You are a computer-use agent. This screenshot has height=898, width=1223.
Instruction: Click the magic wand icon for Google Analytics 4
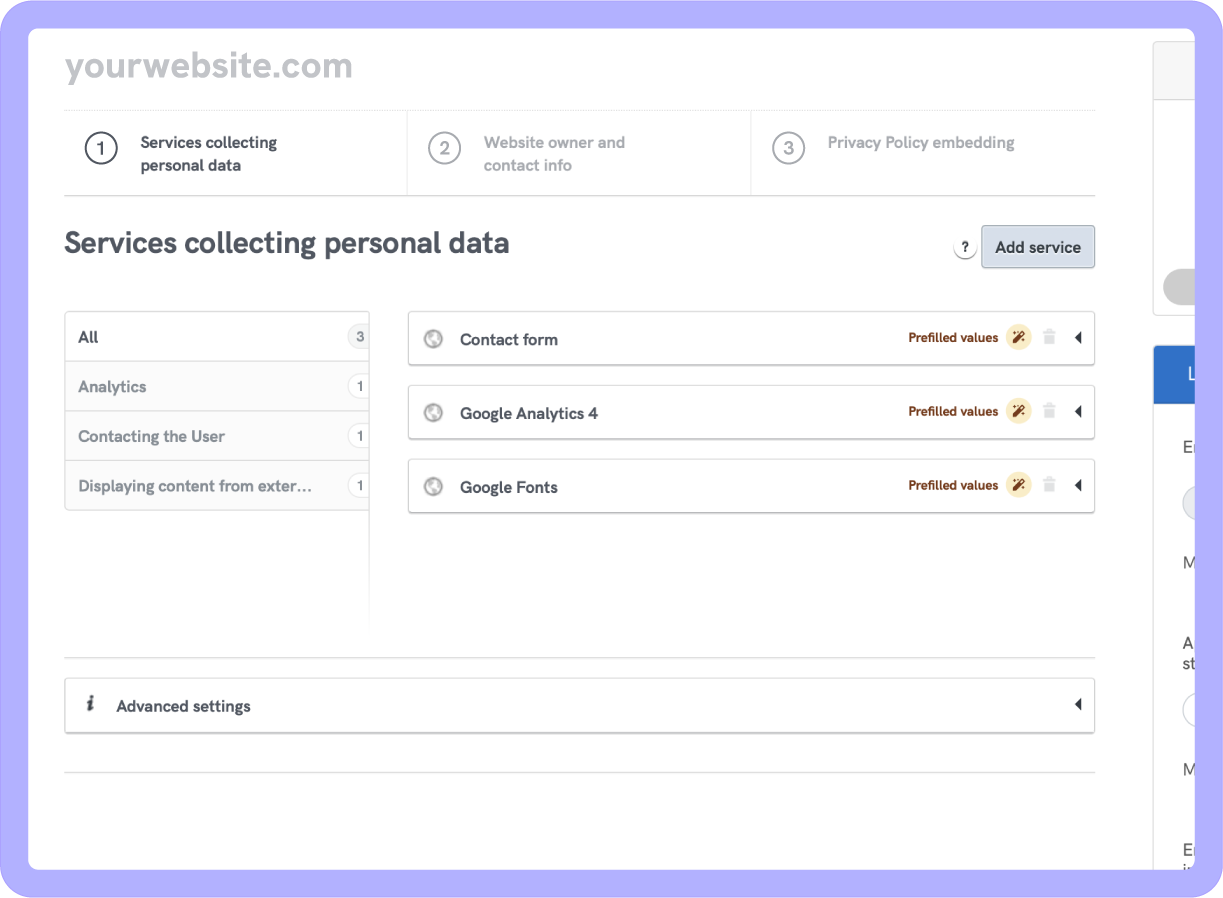click(x=1018, y=411)
